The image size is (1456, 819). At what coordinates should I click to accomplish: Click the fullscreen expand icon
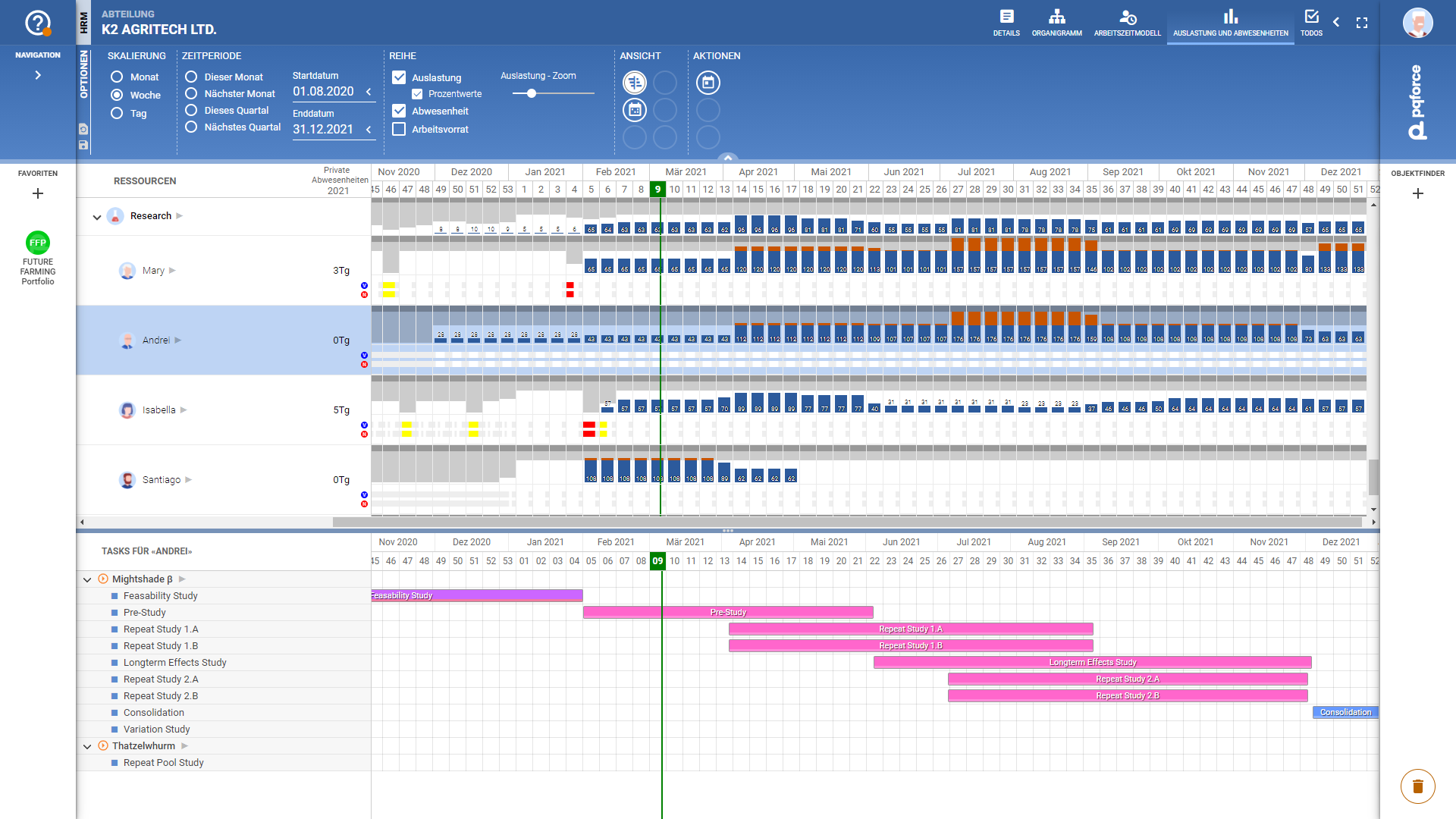(x=1362, y=23)
